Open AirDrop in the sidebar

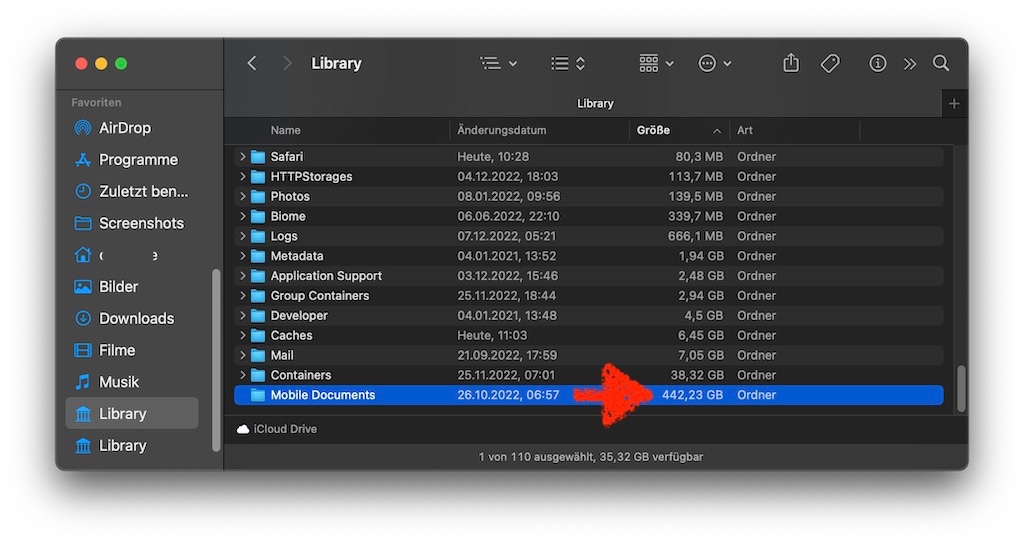coord(124,128)
